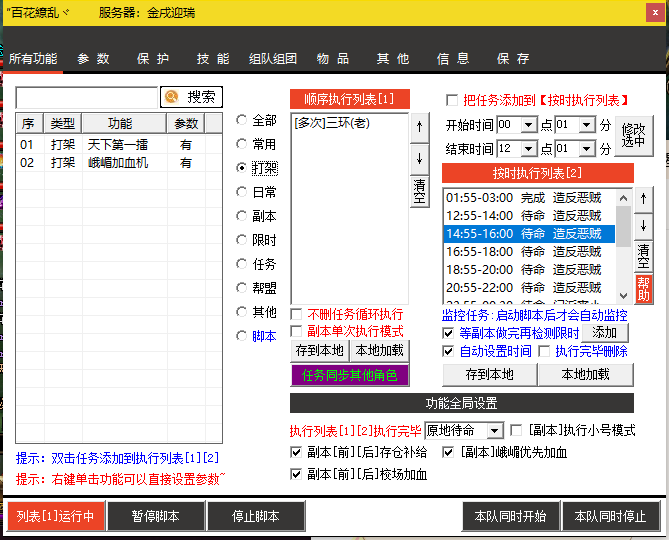Image resolution: width=669 pixels, height=540 pixels.
Task: Click 存到本地 under sequential list
Action: coord(320,351)
